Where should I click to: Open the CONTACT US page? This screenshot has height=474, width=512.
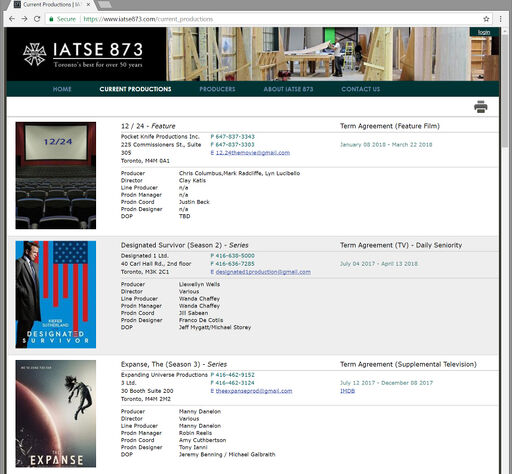361,89
